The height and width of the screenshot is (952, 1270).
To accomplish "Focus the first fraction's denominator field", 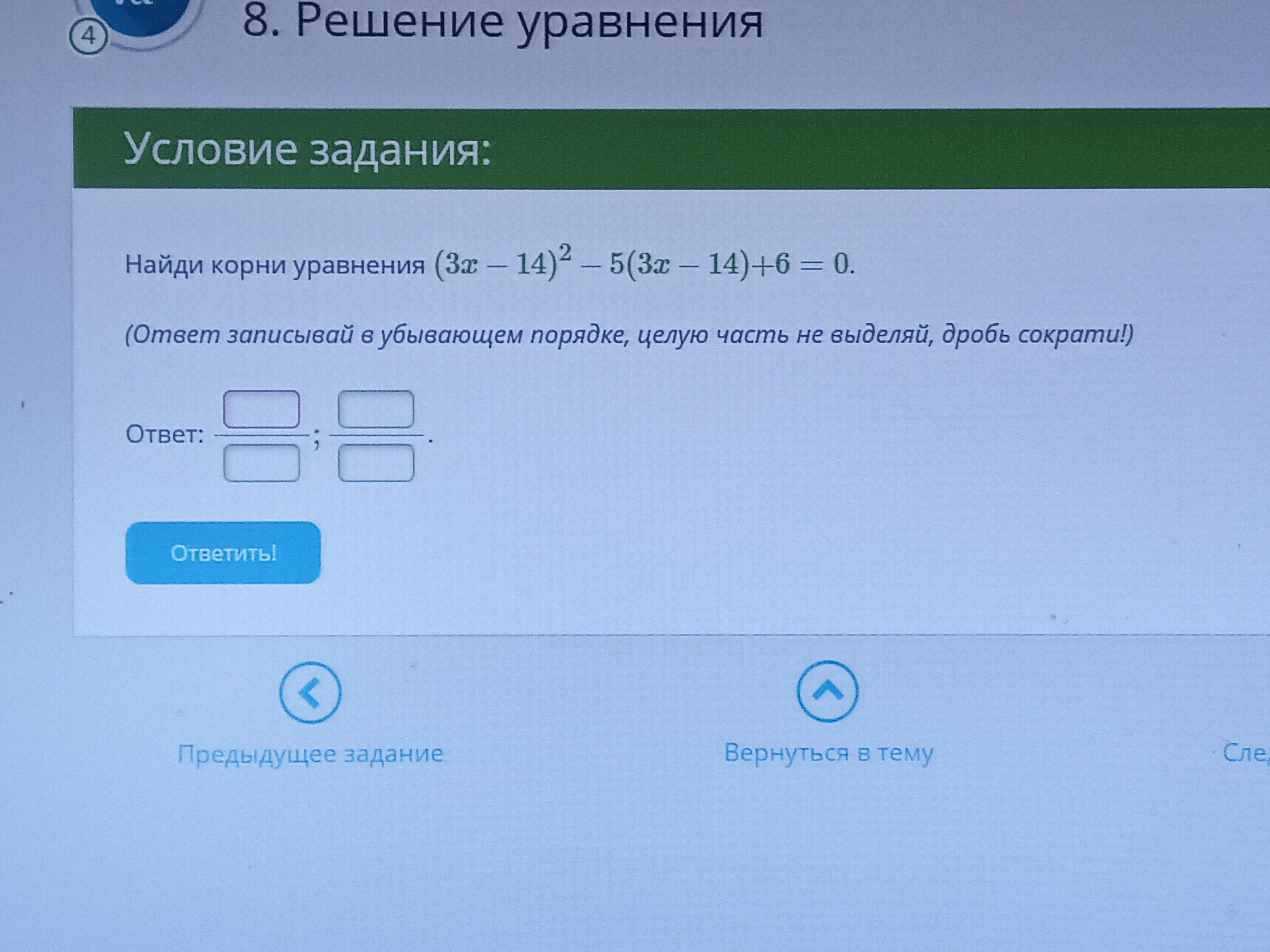I will [261, 463].
